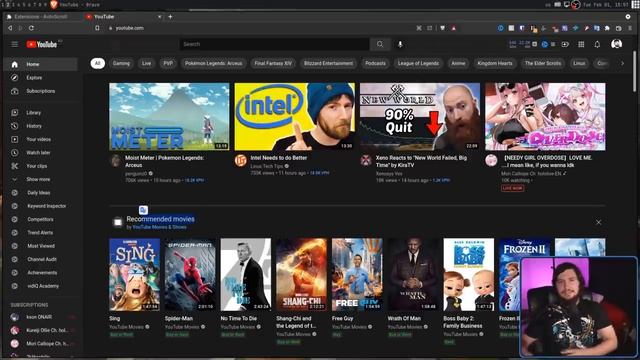Click the YouTube logo
Viewport: 640px width, 360px height.
[x=42, y=44]
